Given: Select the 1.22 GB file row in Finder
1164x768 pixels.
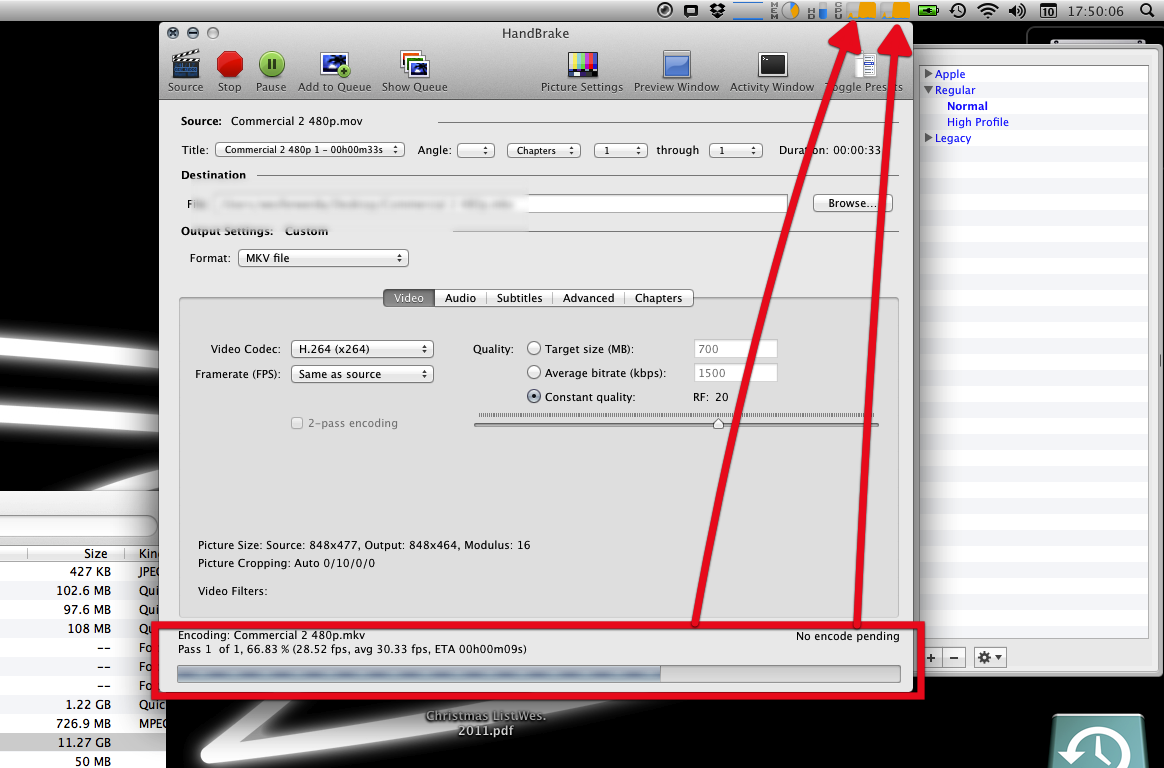Looking at the screenshot, I should (83, 704).
